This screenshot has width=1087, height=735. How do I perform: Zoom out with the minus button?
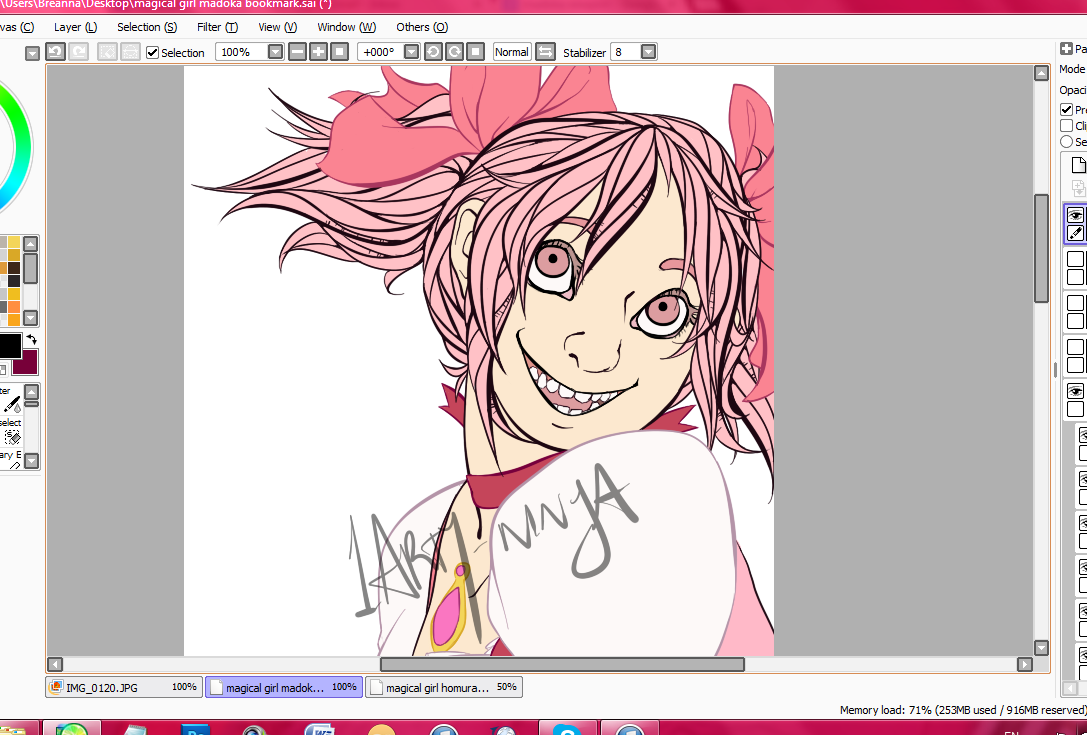point(297,52)
